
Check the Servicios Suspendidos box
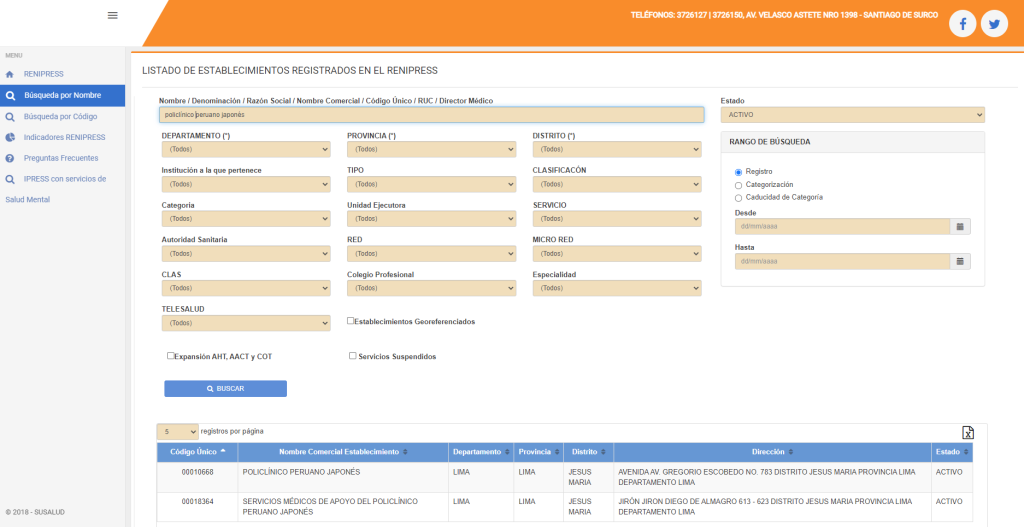(353, 356)
